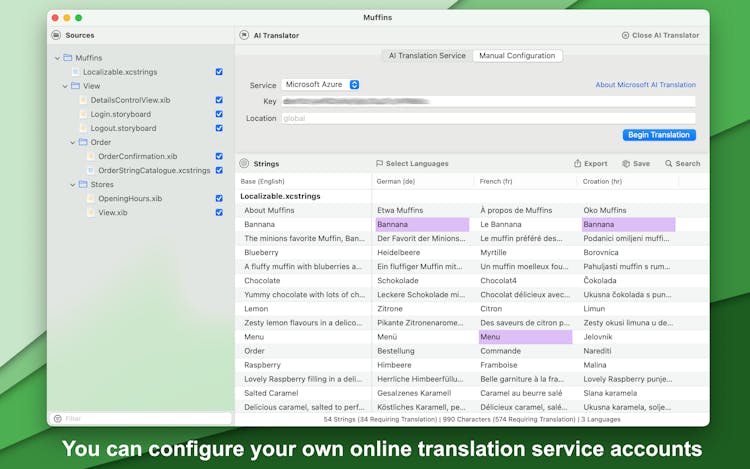Image resolution: width=750 pixels, height=469 pixels.
Task: Switch to the Manual Configuration tab
Action: [x=517, y=55]
